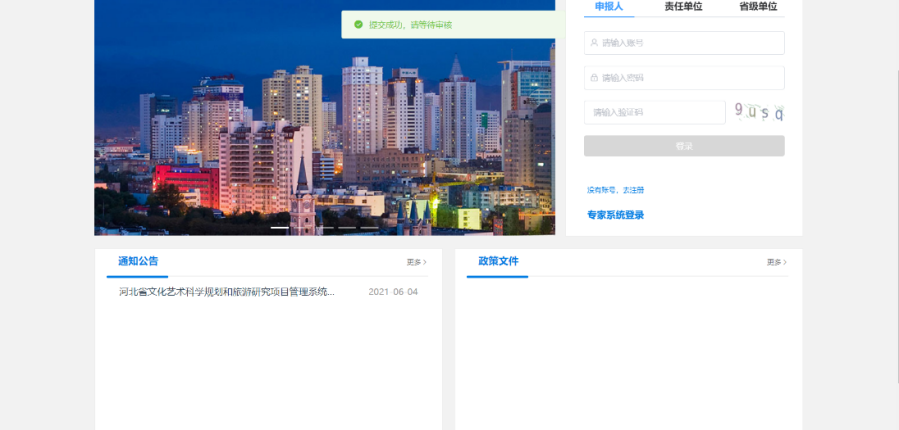The height and width of the screenshot is (430, 899).
Task: Expand 更多 in the 政策文件 section
Action: tap(776, 262)
